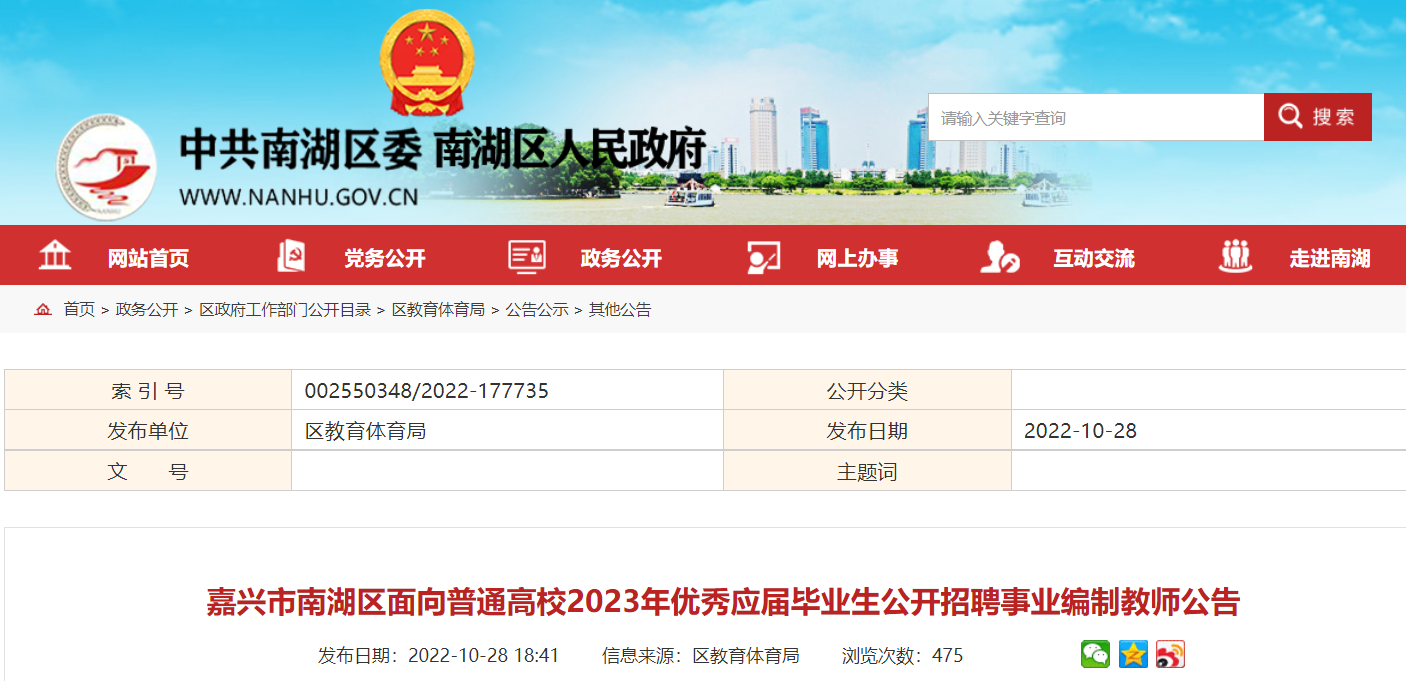The image size is (1406, 681).
Task: Open the 走进南湖 menu item
Action: click(x=1330, y=258)
